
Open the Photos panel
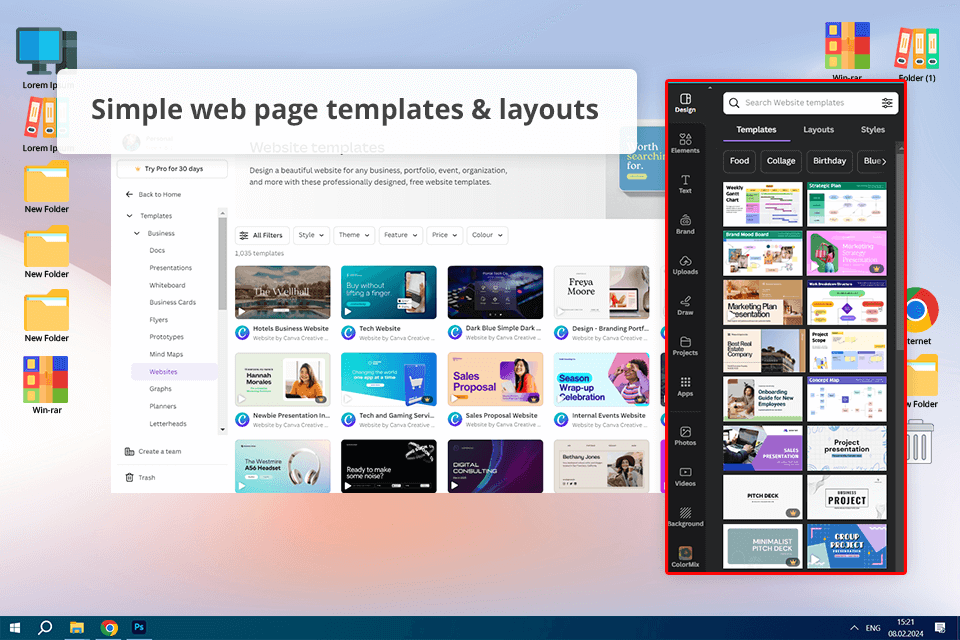(685, 435)
